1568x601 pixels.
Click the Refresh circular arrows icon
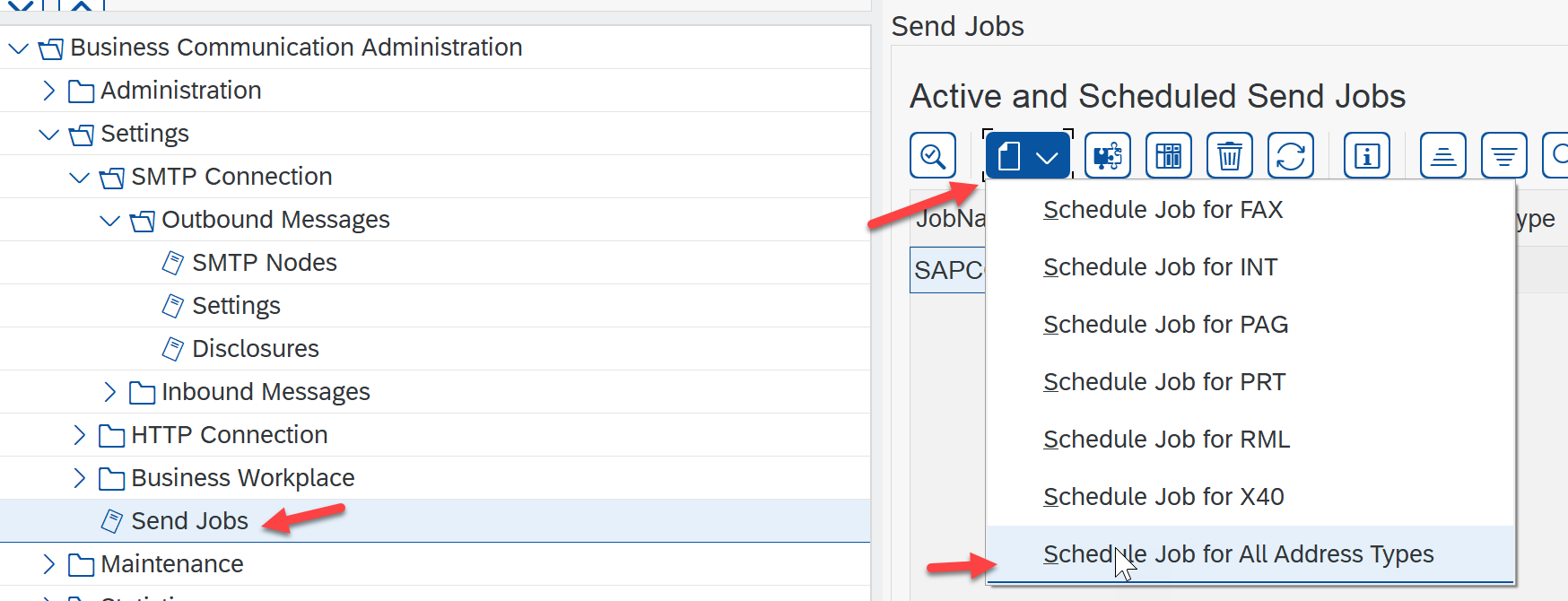click(x=1291, y=156)
